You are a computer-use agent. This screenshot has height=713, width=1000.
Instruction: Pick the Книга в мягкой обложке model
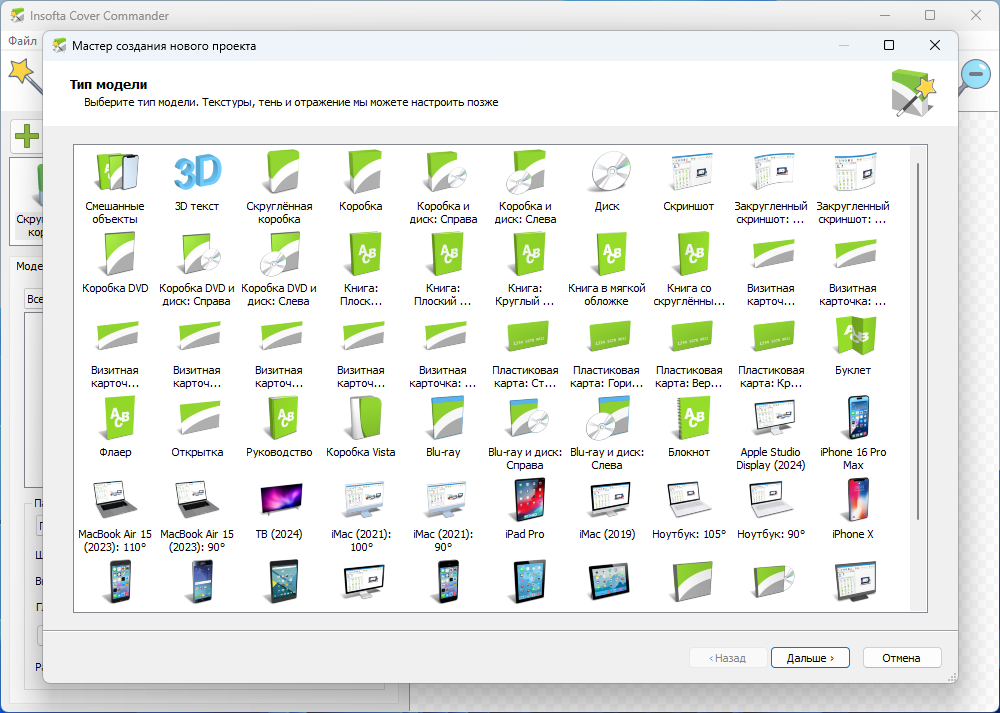(x=607, y=256)
